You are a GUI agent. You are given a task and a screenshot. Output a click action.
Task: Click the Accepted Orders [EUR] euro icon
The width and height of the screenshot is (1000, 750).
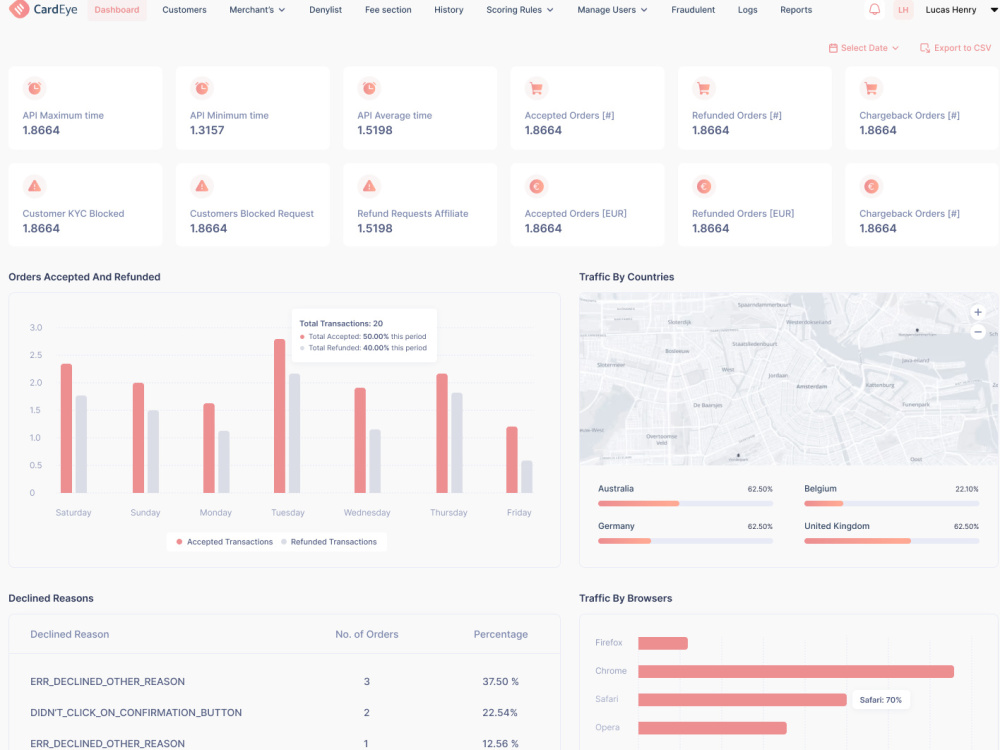coord(536,186)
